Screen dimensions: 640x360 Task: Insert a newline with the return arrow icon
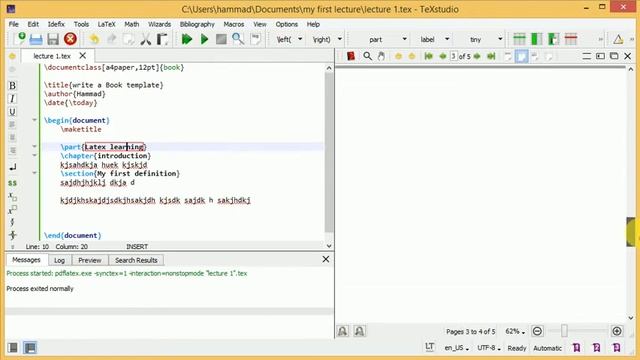click(12, 167)
